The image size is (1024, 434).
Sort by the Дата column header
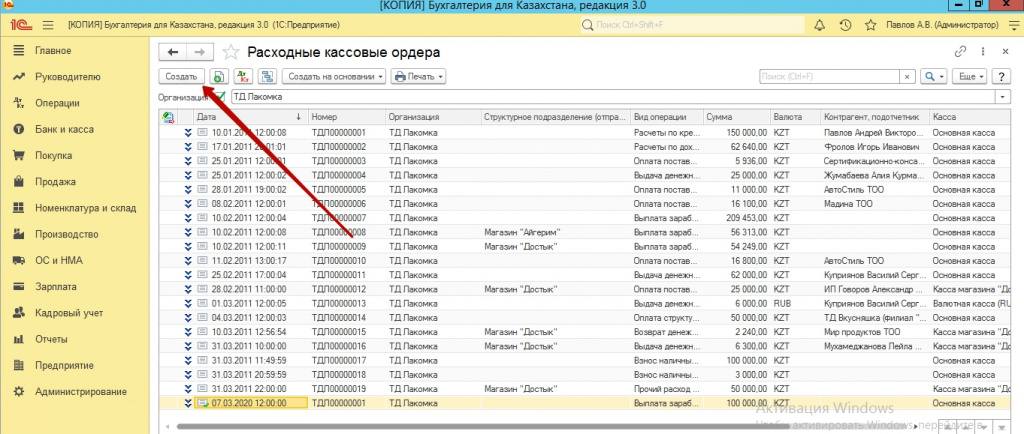(x=251, y=117)
